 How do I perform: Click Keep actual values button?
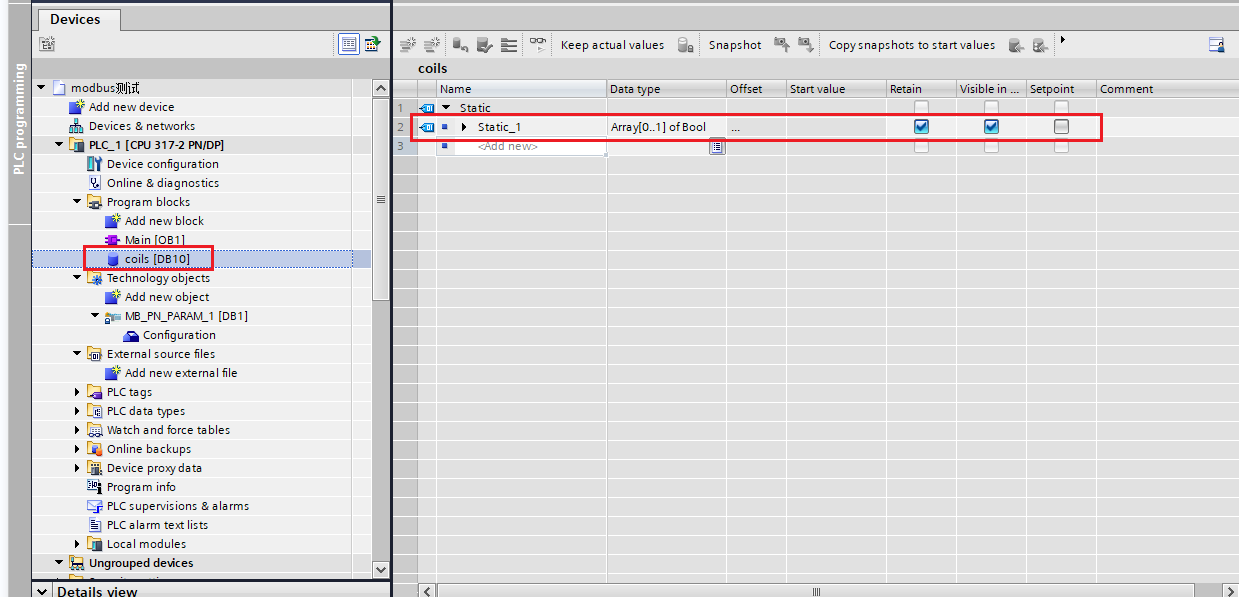tap(612, 45)
